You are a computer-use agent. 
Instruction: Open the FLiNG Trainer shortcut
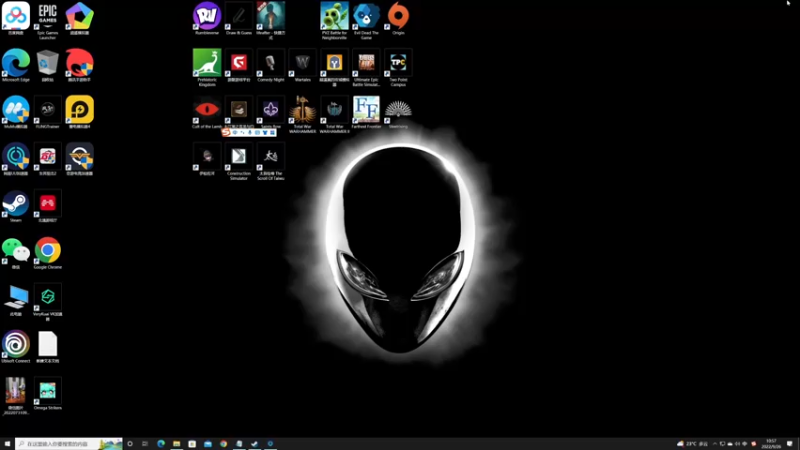tap(47, 112)
